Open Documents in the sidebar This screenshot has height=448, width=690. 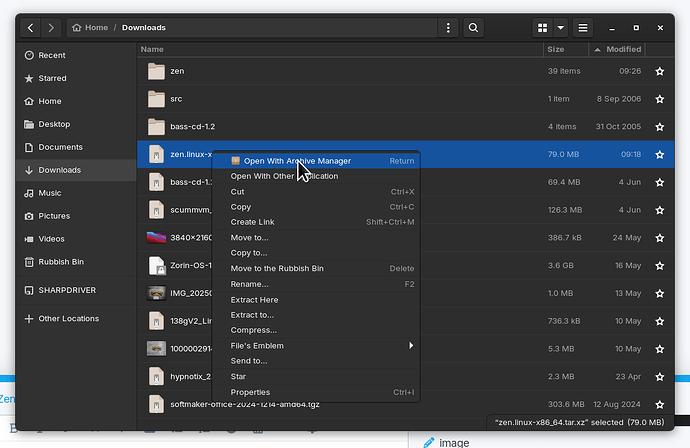(76, 147)
